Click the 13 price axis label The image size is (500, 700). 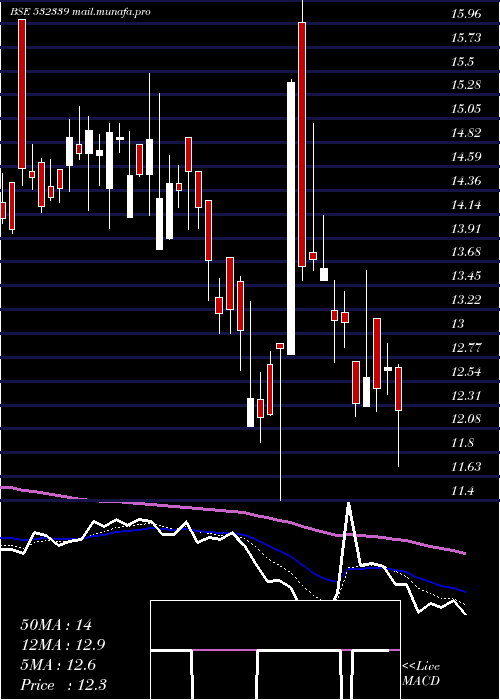458,323
